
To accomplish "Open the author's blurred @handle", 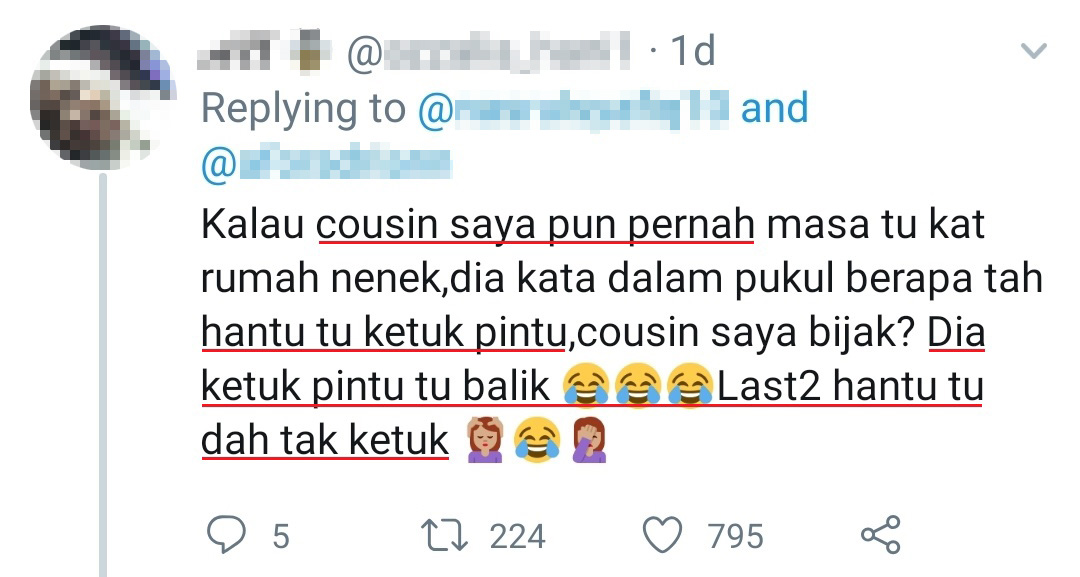I will [x=489, y=52].
